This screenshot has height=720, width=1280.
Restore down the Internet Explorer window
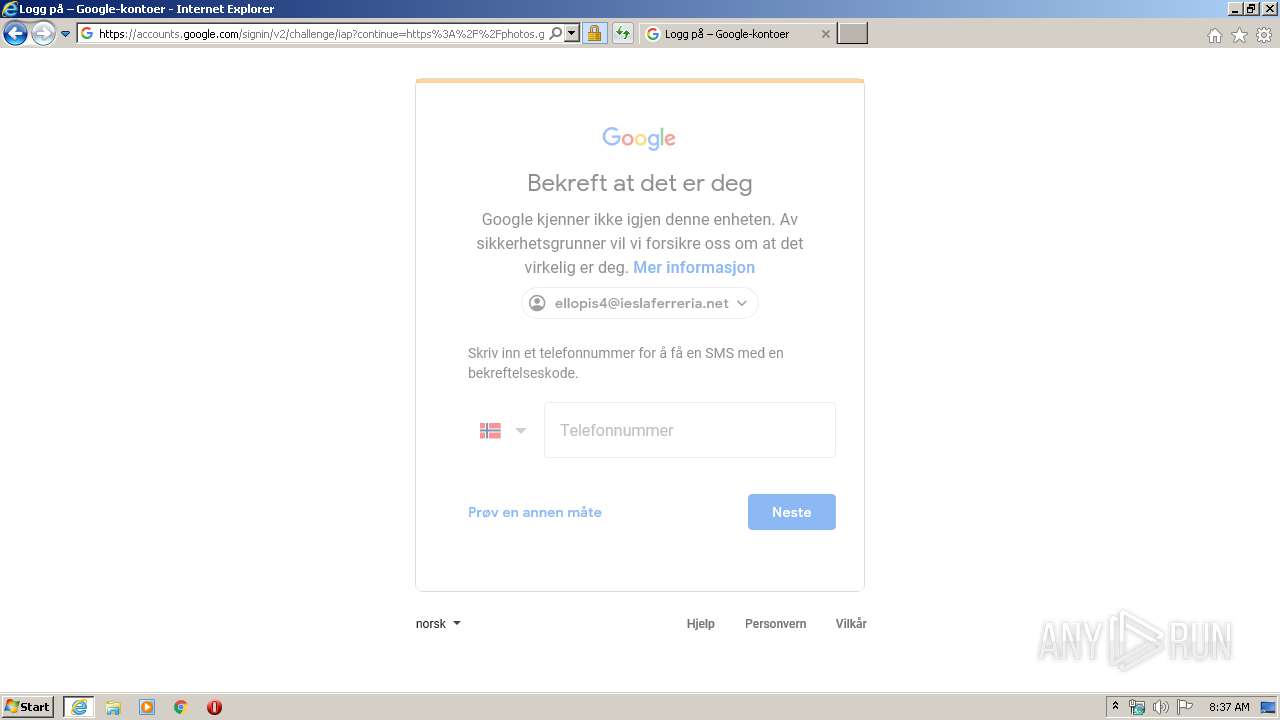point(1251,9)
